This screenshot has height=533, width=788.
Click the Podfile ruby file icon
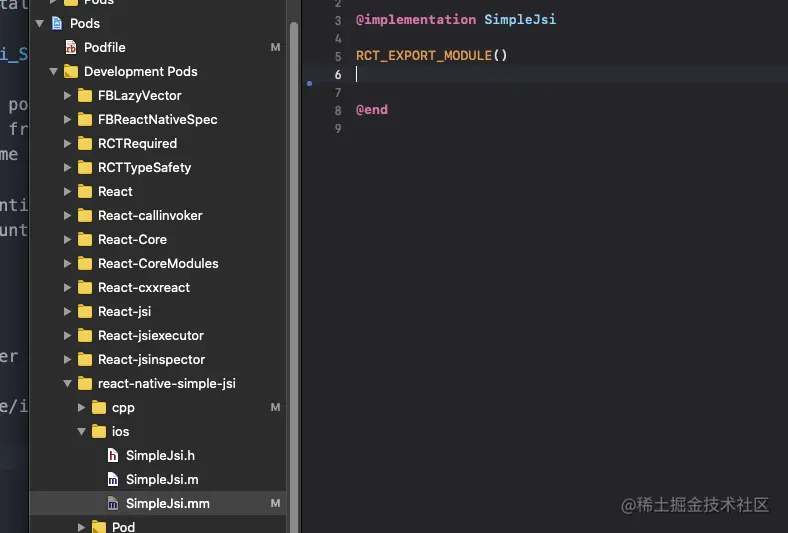pos(71,47)
